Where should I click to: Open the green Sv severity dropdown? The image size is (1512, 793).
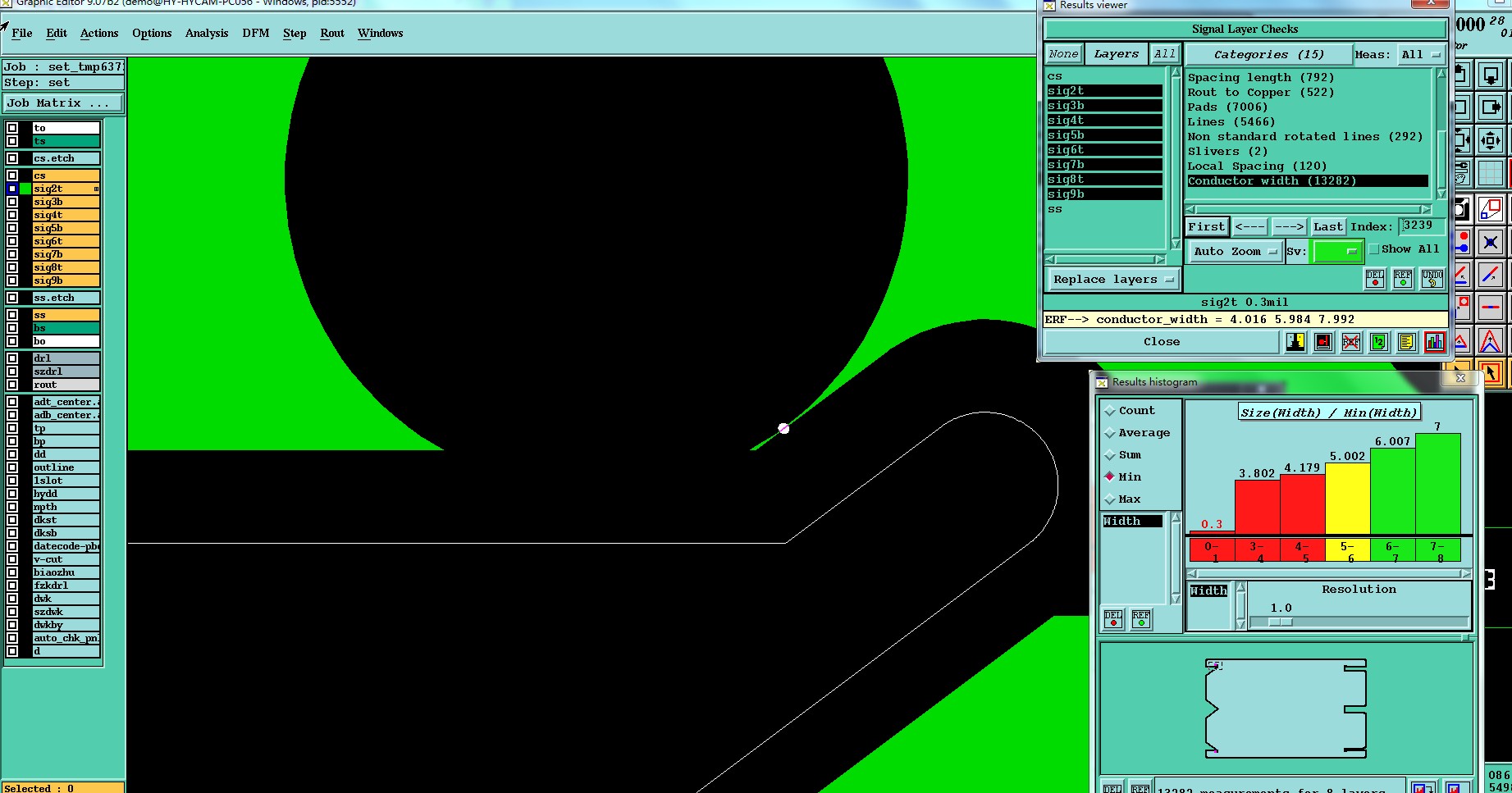pyautogui.click(x=1338, y=252)
